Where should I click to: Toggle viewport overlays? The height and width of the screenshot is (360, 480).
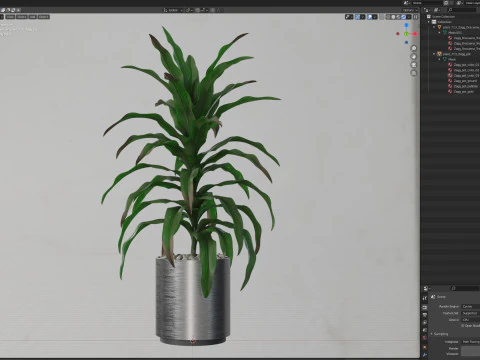[x=370, y=17]
